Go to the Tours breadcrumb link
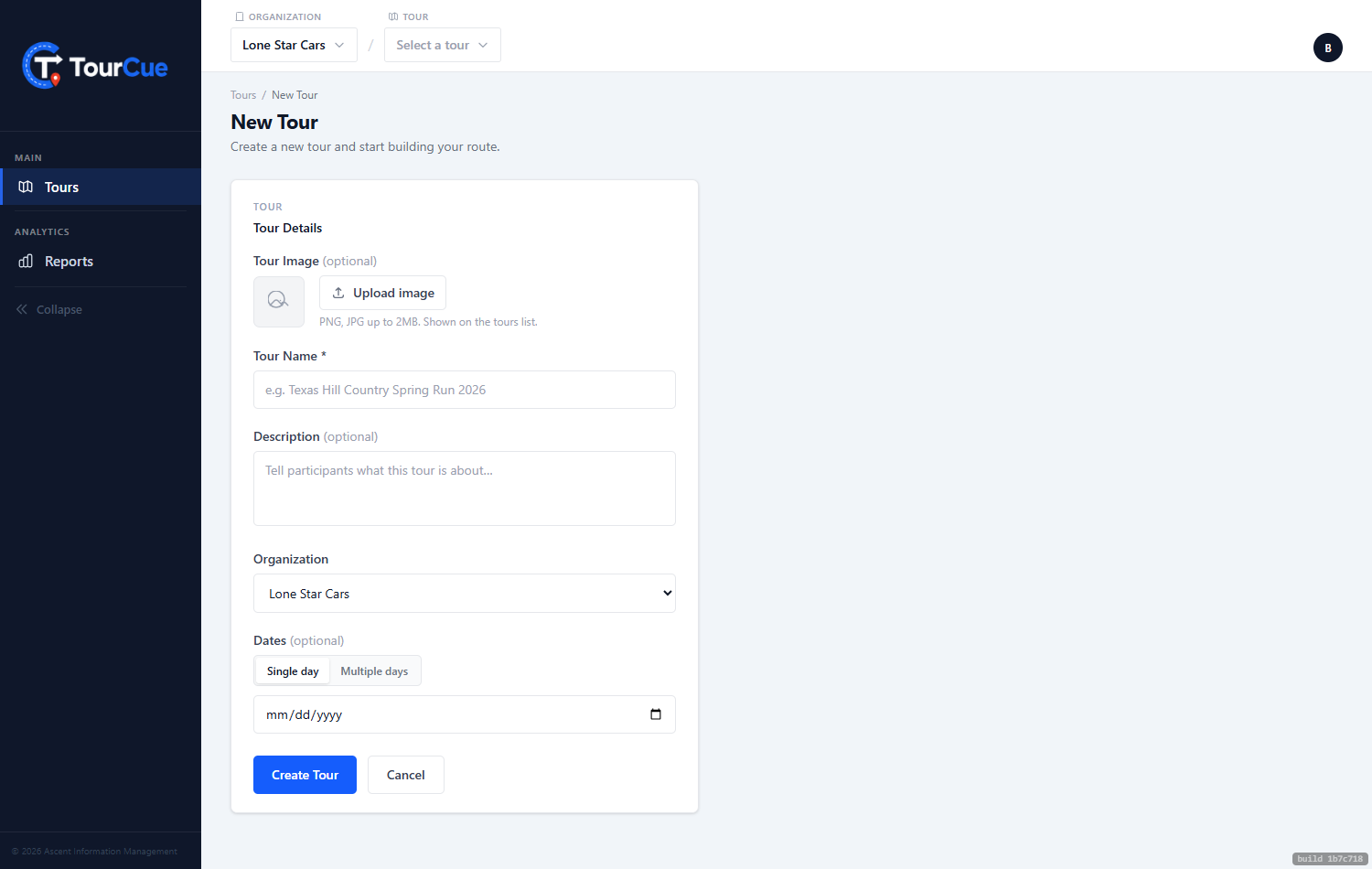This screenshot has height=869, width=1372. tap(243, 95)
